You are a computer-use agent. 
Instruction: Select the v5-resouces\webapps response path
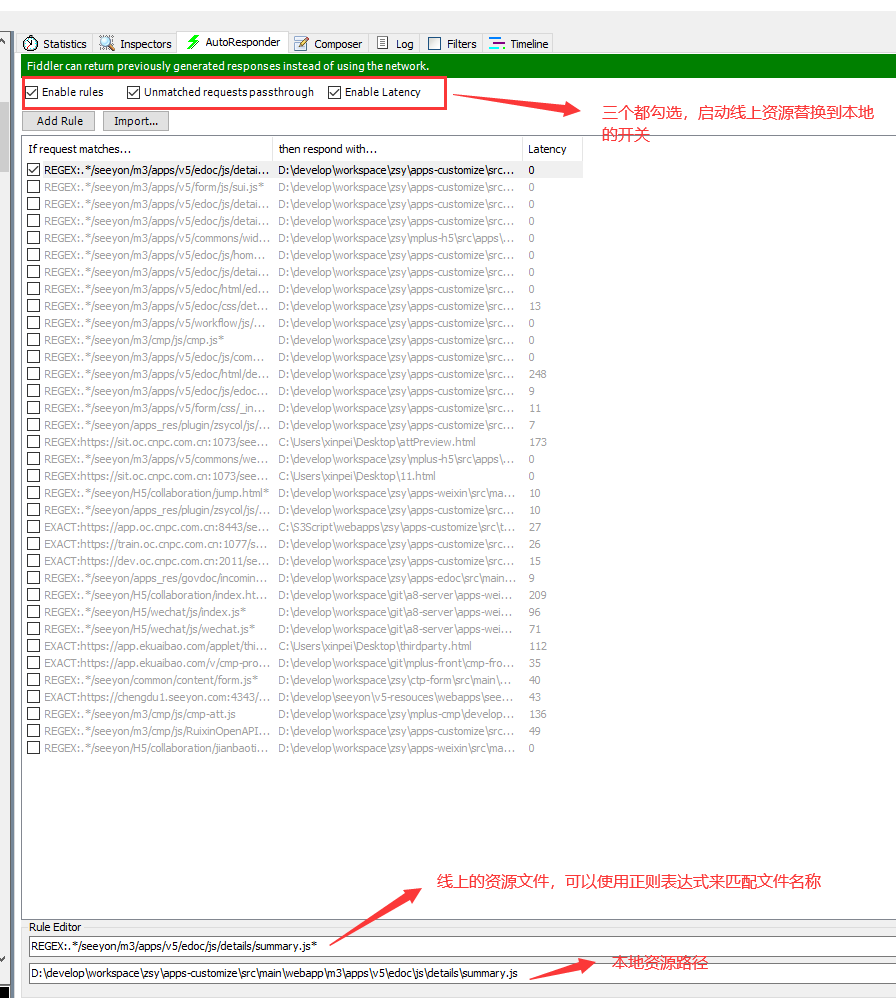pos(396,697)
